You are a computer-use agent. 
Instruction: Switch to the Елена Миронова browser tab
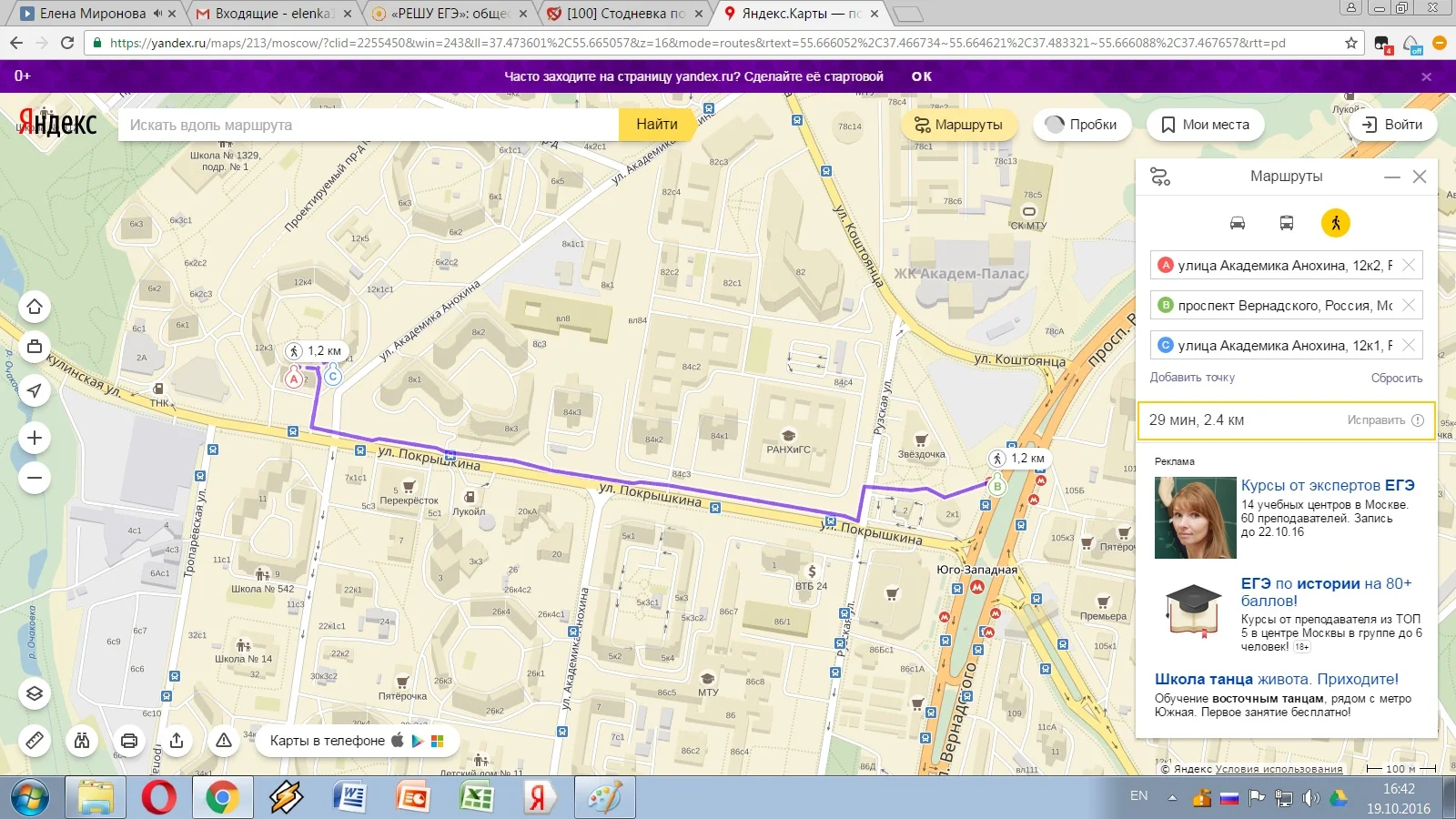tap(93, 14)
